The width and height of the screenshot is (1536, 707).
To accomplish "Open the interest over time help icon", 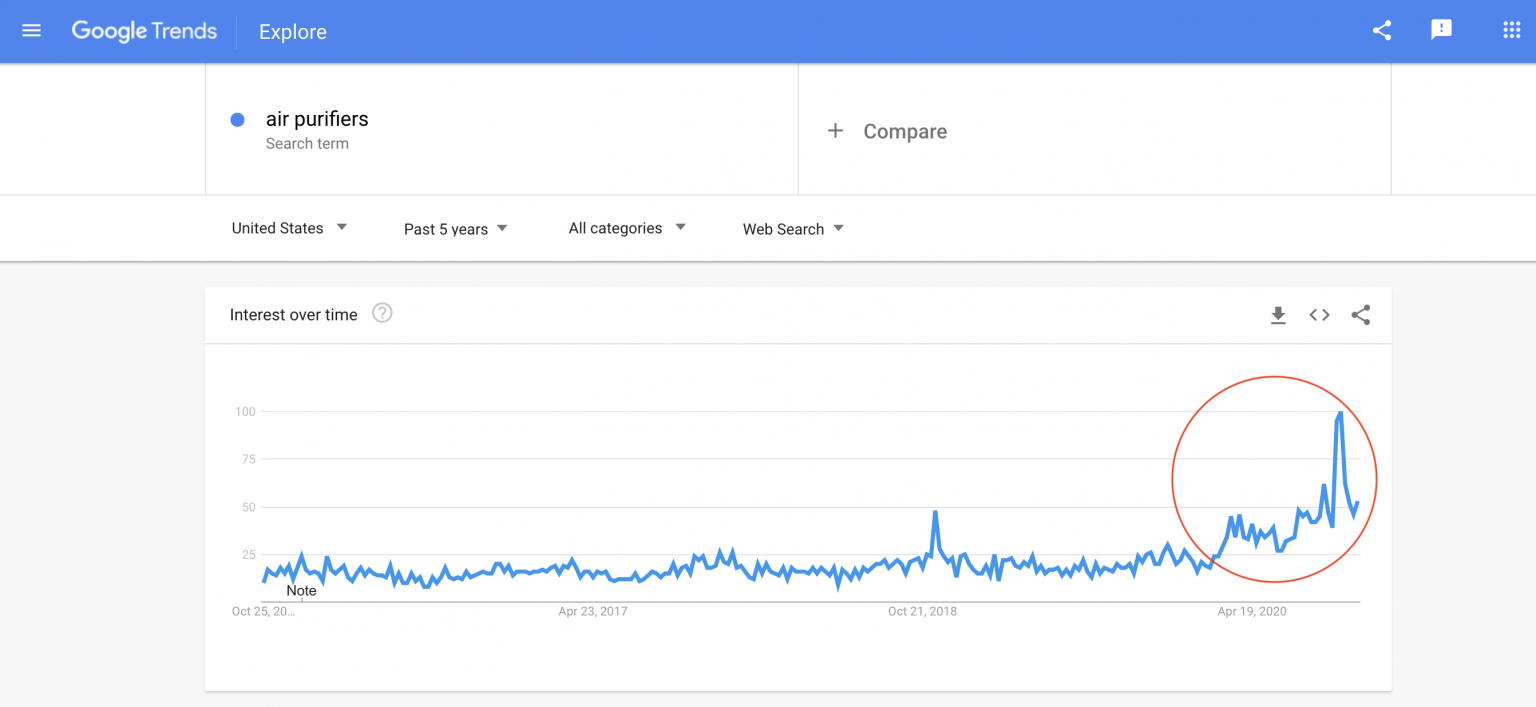I will tap(382, 313).
